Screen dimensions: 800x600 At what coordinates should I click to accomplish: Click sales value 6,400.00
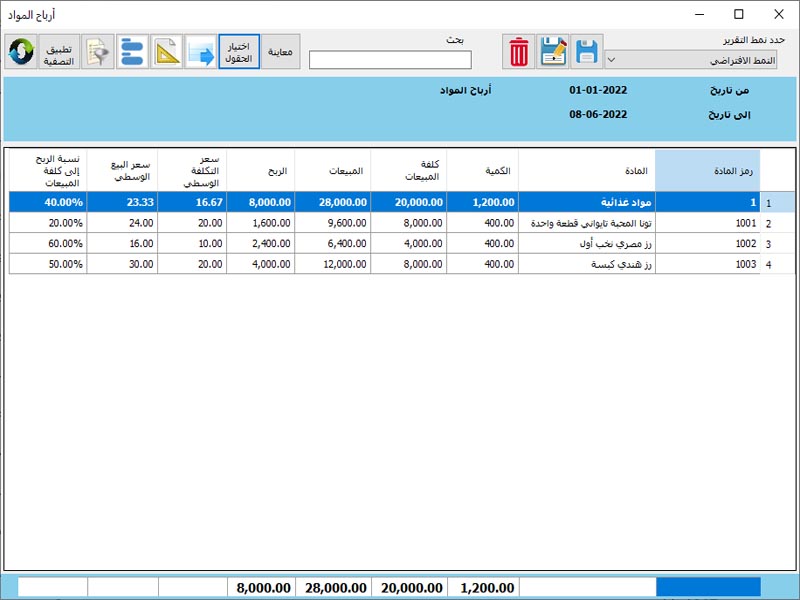[333, 243]
